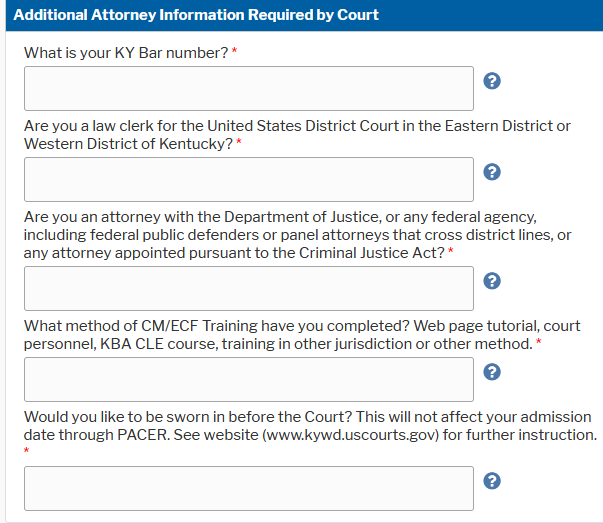Viewport: 603px width, 523px height.
Task: Open help for the KY Bar number field
Action: pos(491,81)
